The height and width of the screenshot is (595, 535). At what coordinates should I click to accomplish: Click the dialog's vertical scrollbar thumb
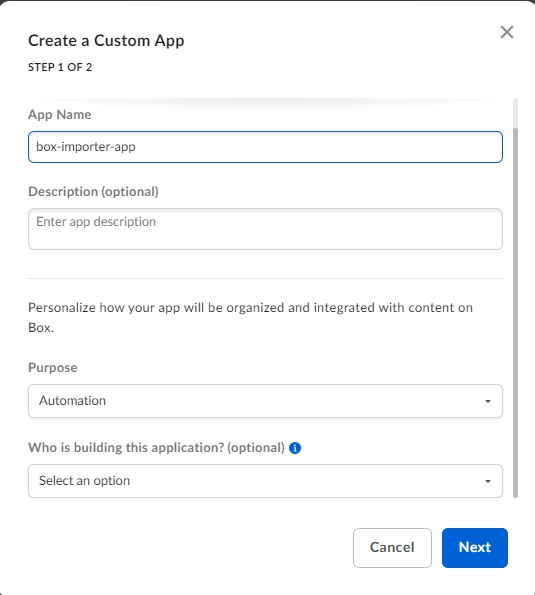click(515, 313)
